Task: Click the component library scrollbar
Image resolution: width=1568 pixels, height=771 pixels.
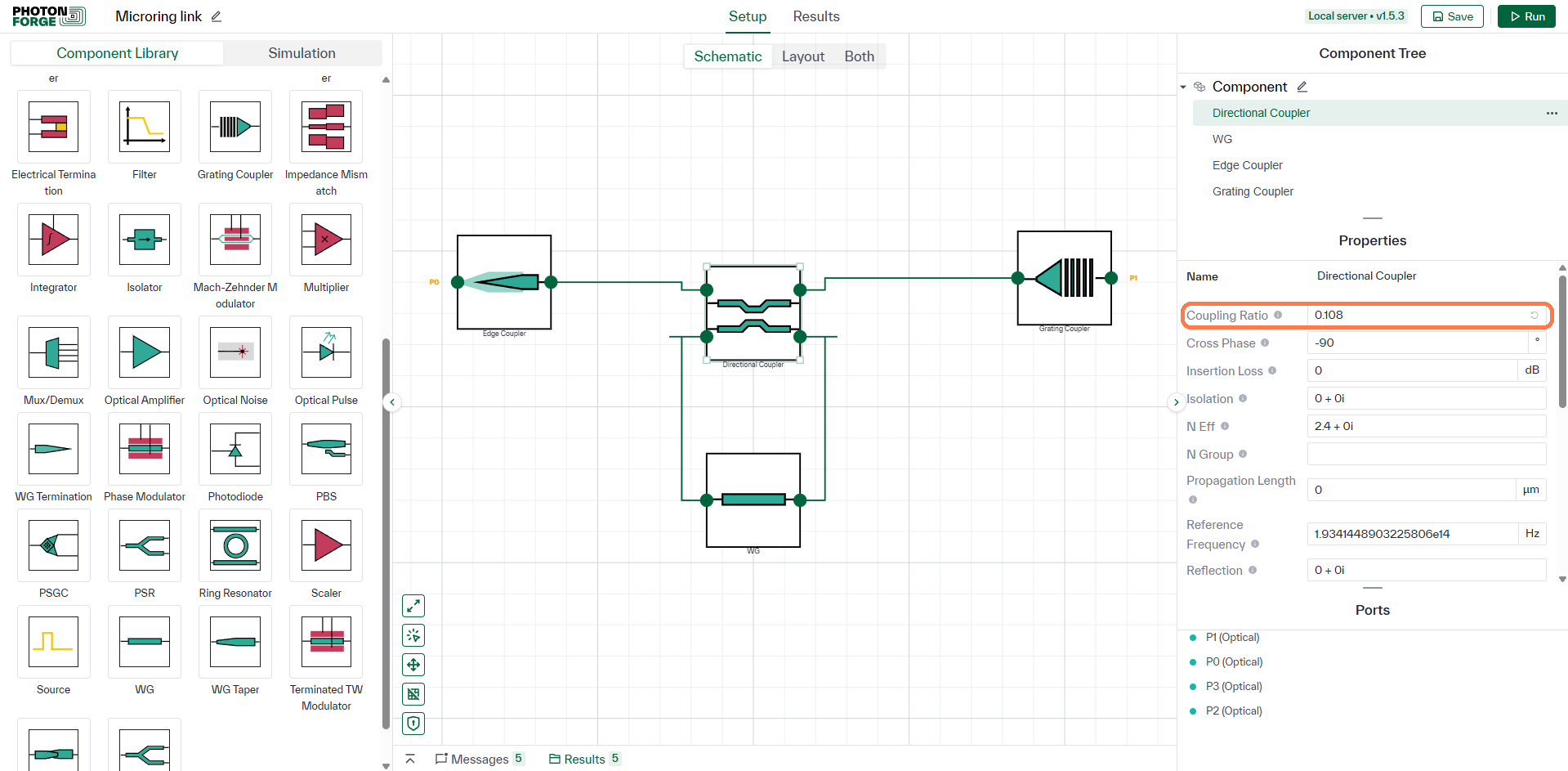Action: coord(386,533)
